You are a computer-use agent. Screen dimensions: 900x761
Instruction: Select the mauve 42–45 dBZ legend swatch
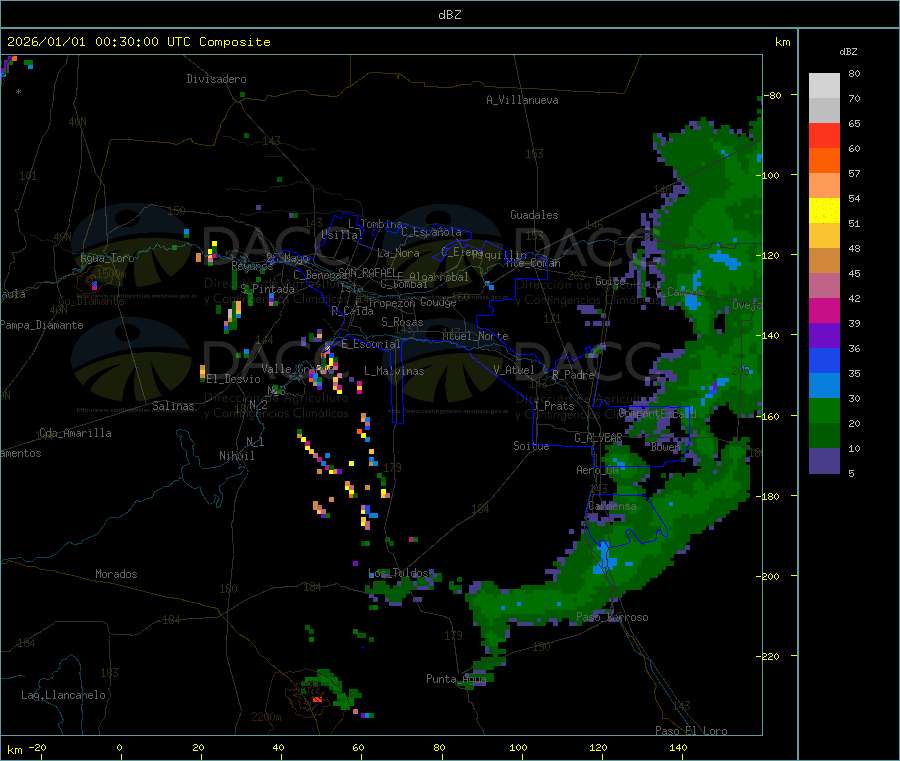[x=824, y=286]
